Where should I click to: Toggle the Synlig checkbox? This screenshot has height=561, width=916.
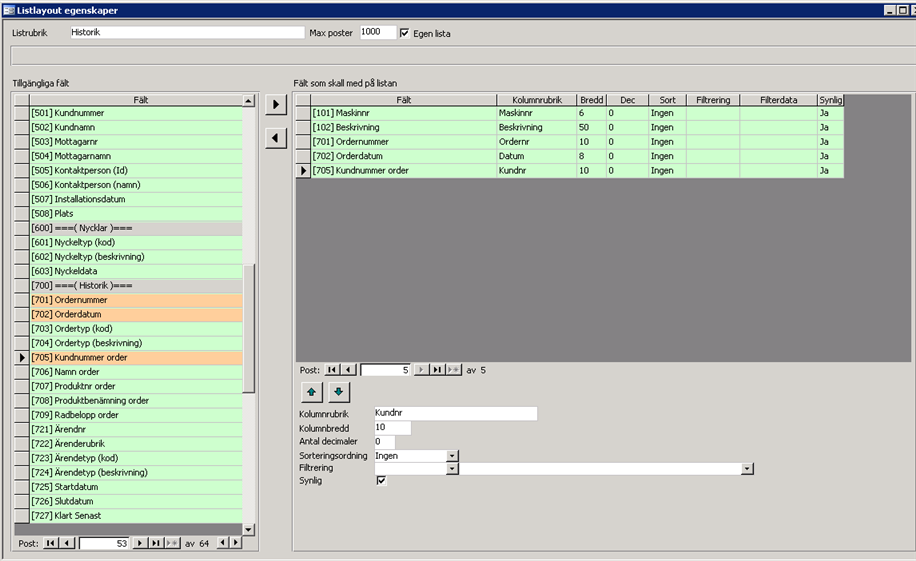point(381,481)
